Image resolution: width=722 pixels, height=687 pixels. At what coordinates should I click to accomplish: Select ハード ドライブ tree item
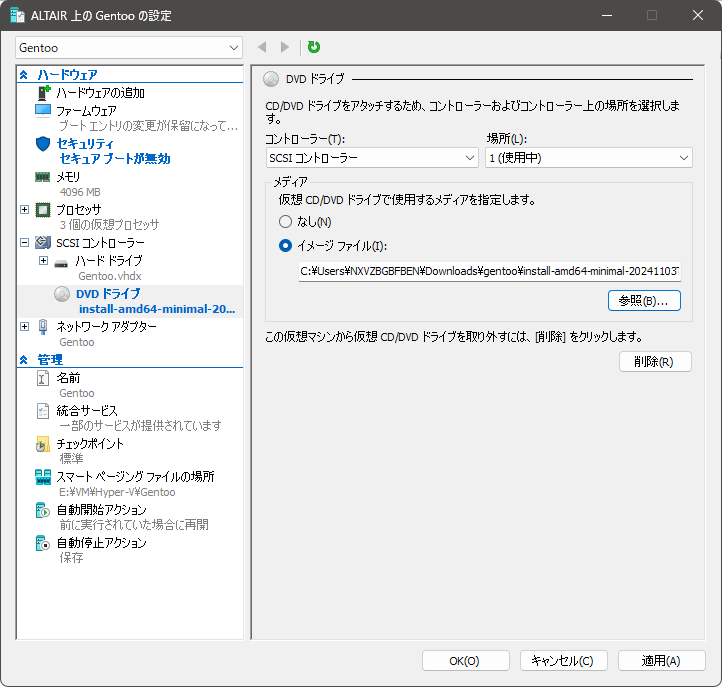[109, 261]
